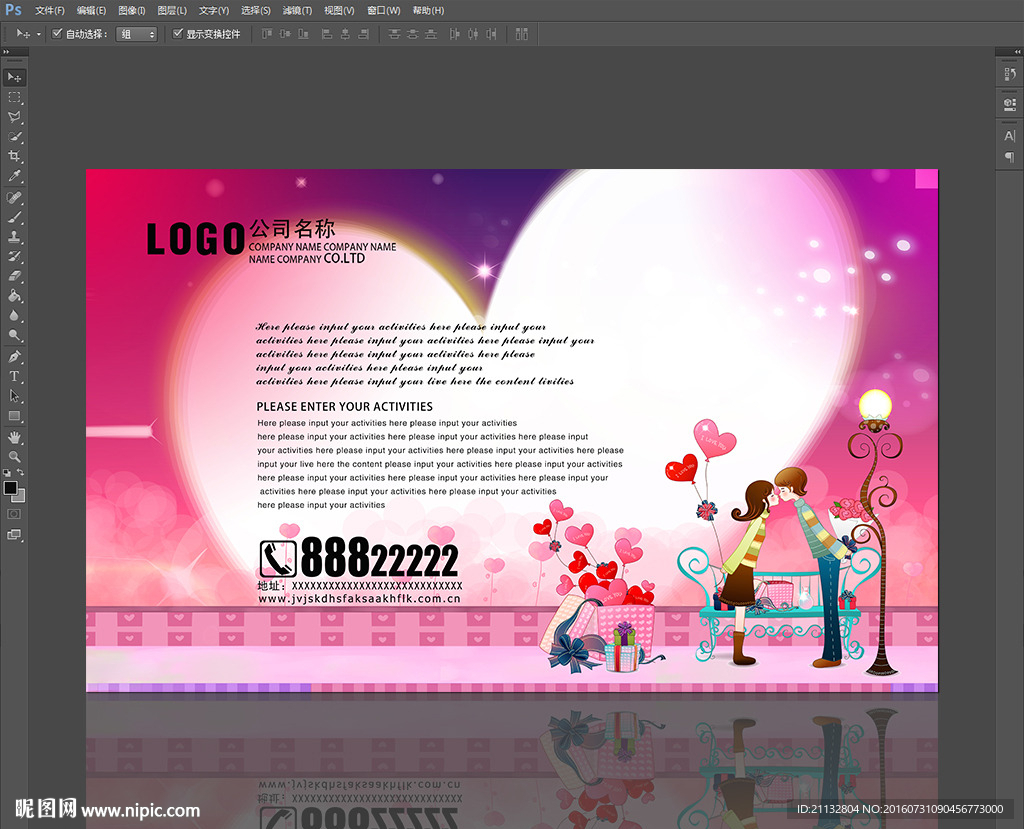This screenshot has width=1024, height=829.
Task: Distribute right edges of layers
Action: pyautogui.click(x=491, y=33)
